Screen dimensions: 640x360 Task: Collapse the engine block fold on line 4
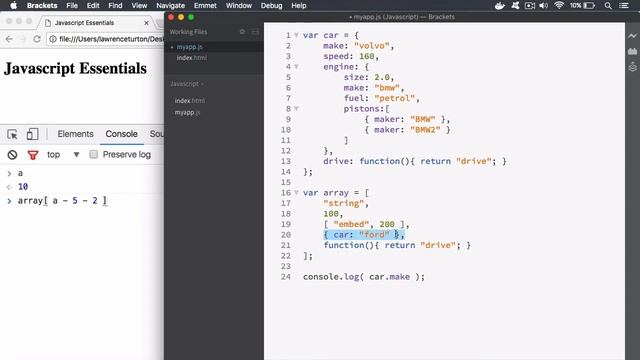pyautogui.click(x=296, y=67)
